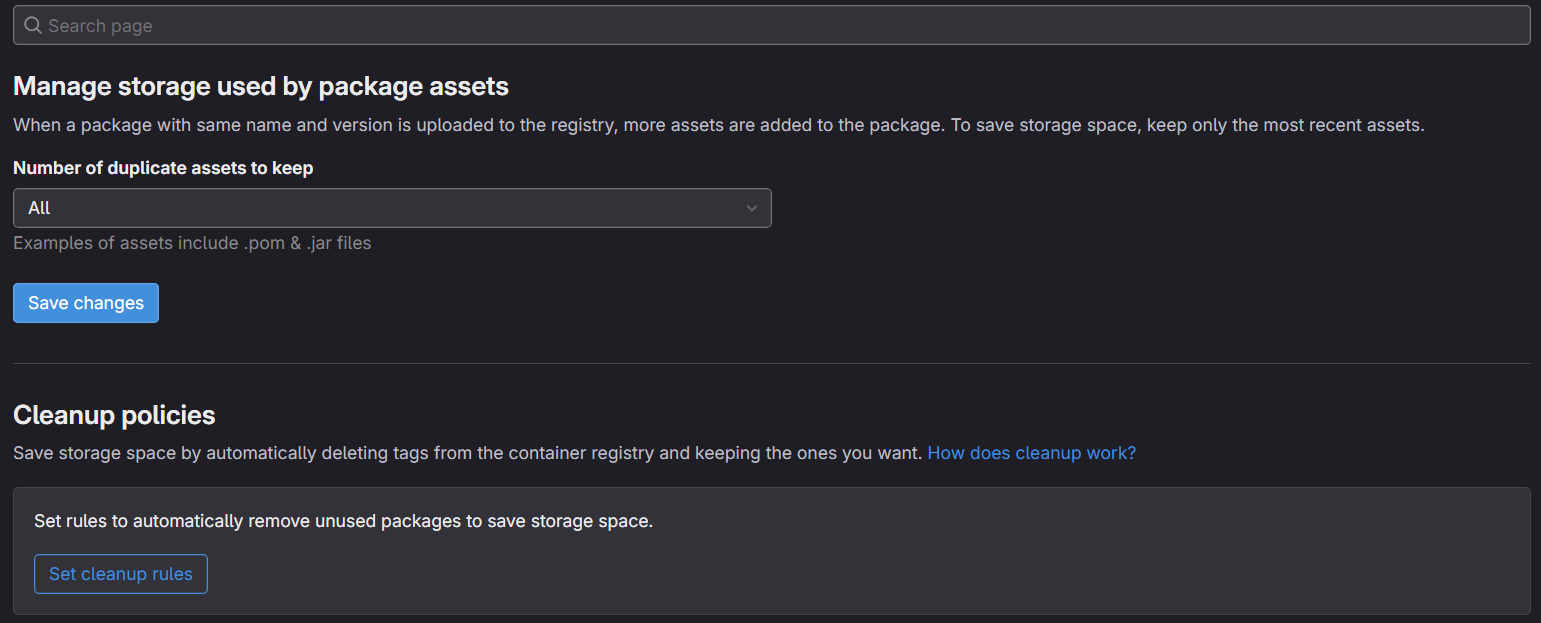Image resolution: width=1541 pixels, height=623 pixels.
Task: Select the Cleanup policies heading
Action: coord(114,415)
